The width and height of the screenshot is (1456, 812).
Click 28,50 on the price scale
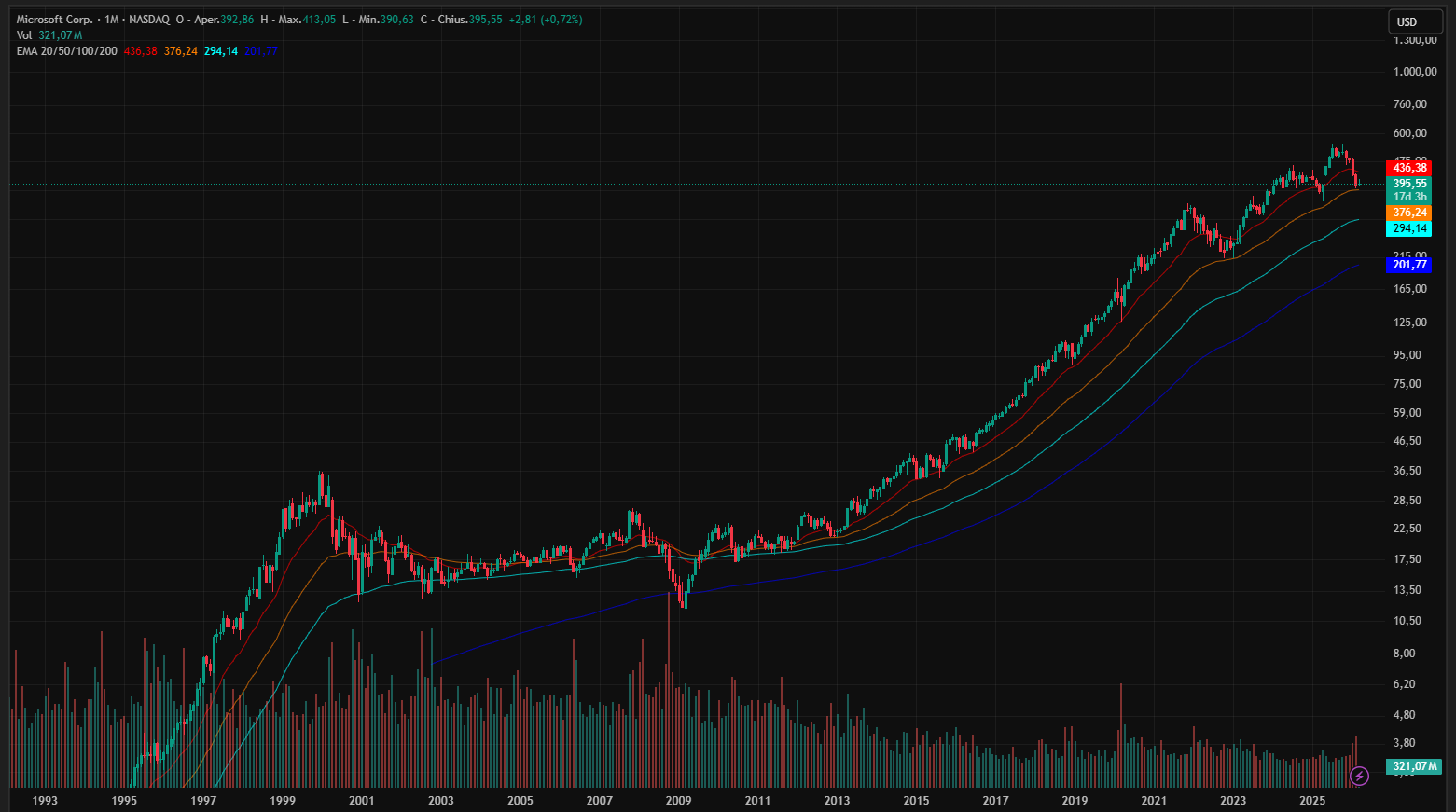pyautogui.click(x=1407, y=501)
